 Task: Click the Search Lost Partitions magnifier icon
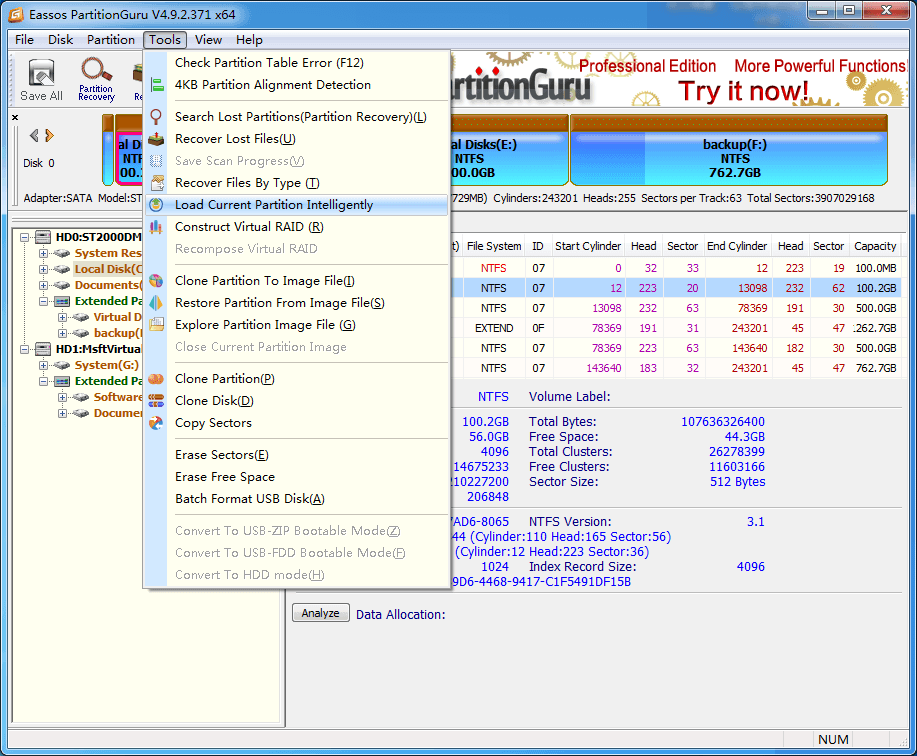click(156, 116)
